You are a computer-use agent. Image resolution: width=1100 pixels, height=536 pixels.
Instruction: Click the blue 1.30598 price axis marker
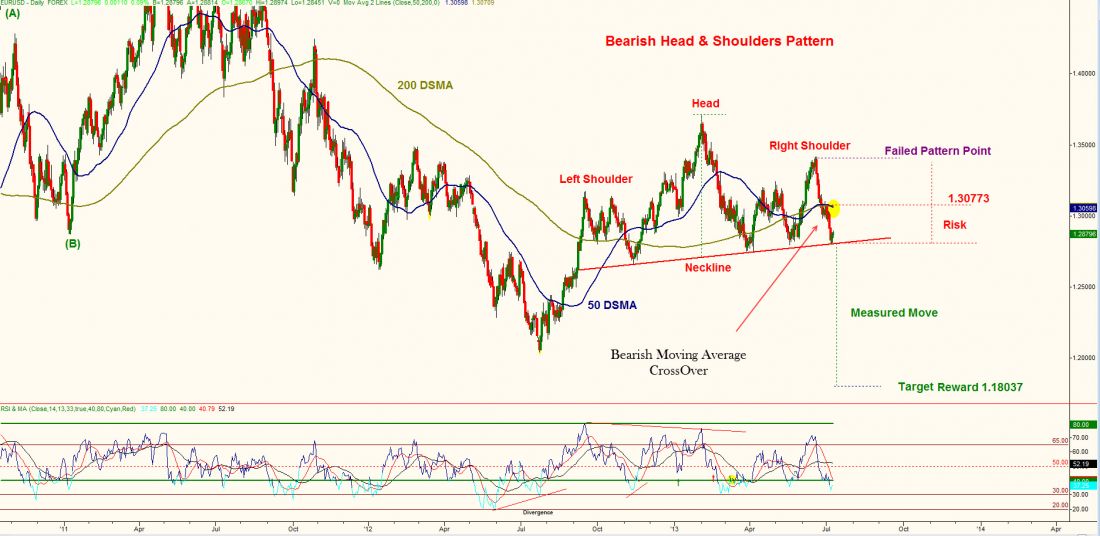coord(1083,208)
